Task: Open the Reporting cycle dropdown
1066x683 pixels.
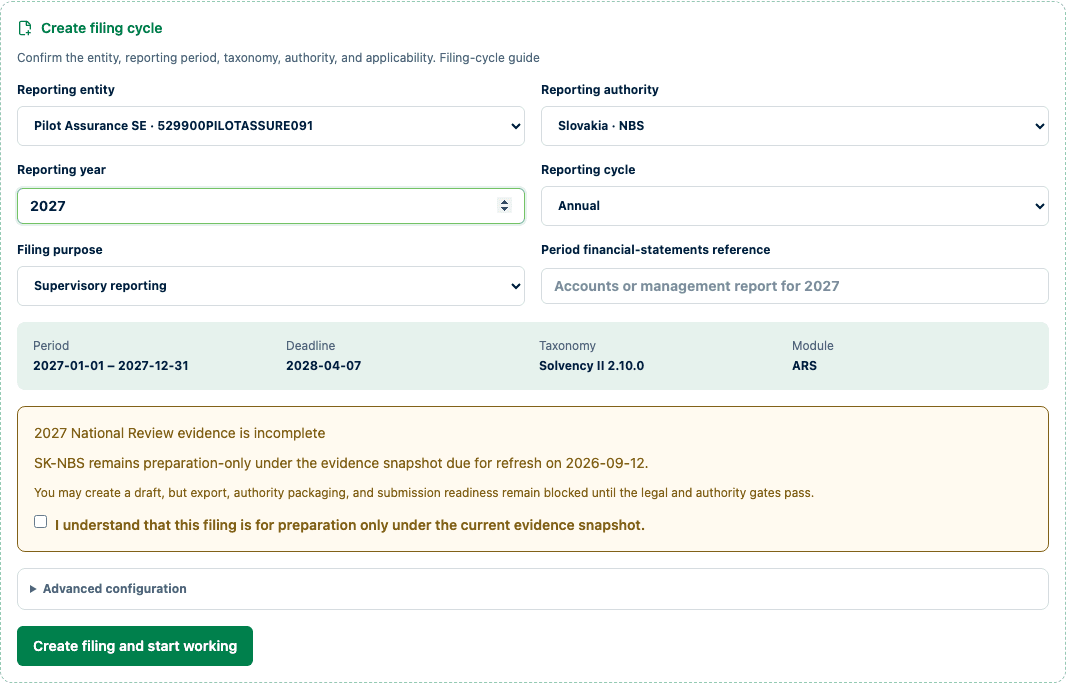Action: [x=795, y=206]
